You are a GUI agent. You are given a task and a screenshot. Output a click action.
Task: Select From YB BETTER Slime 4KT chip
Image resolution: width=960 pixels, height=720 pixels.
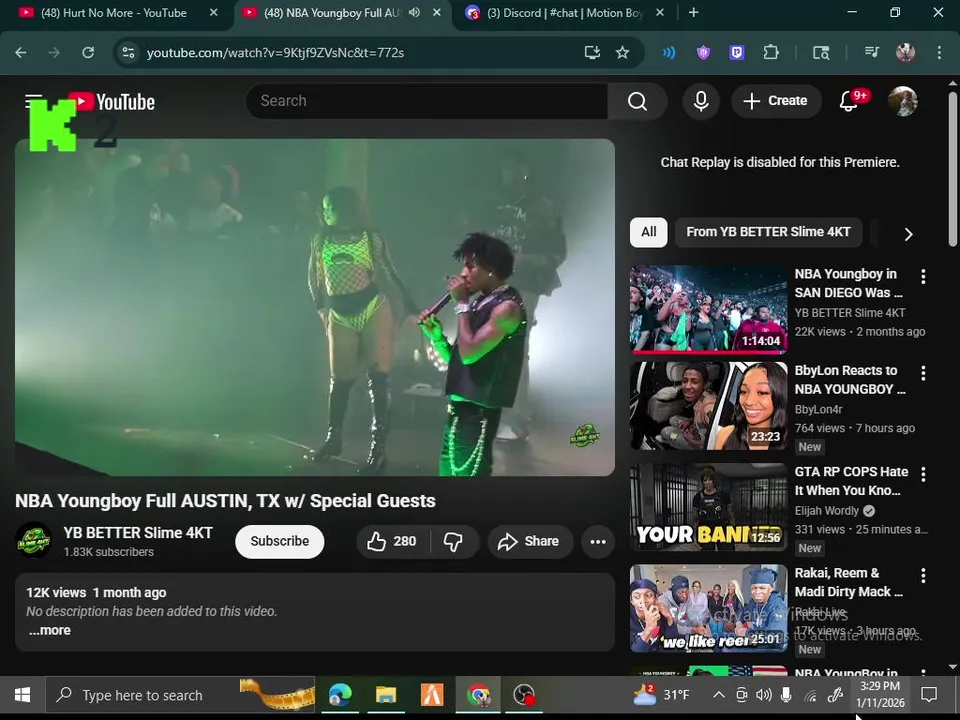click(x=768, y=232)
